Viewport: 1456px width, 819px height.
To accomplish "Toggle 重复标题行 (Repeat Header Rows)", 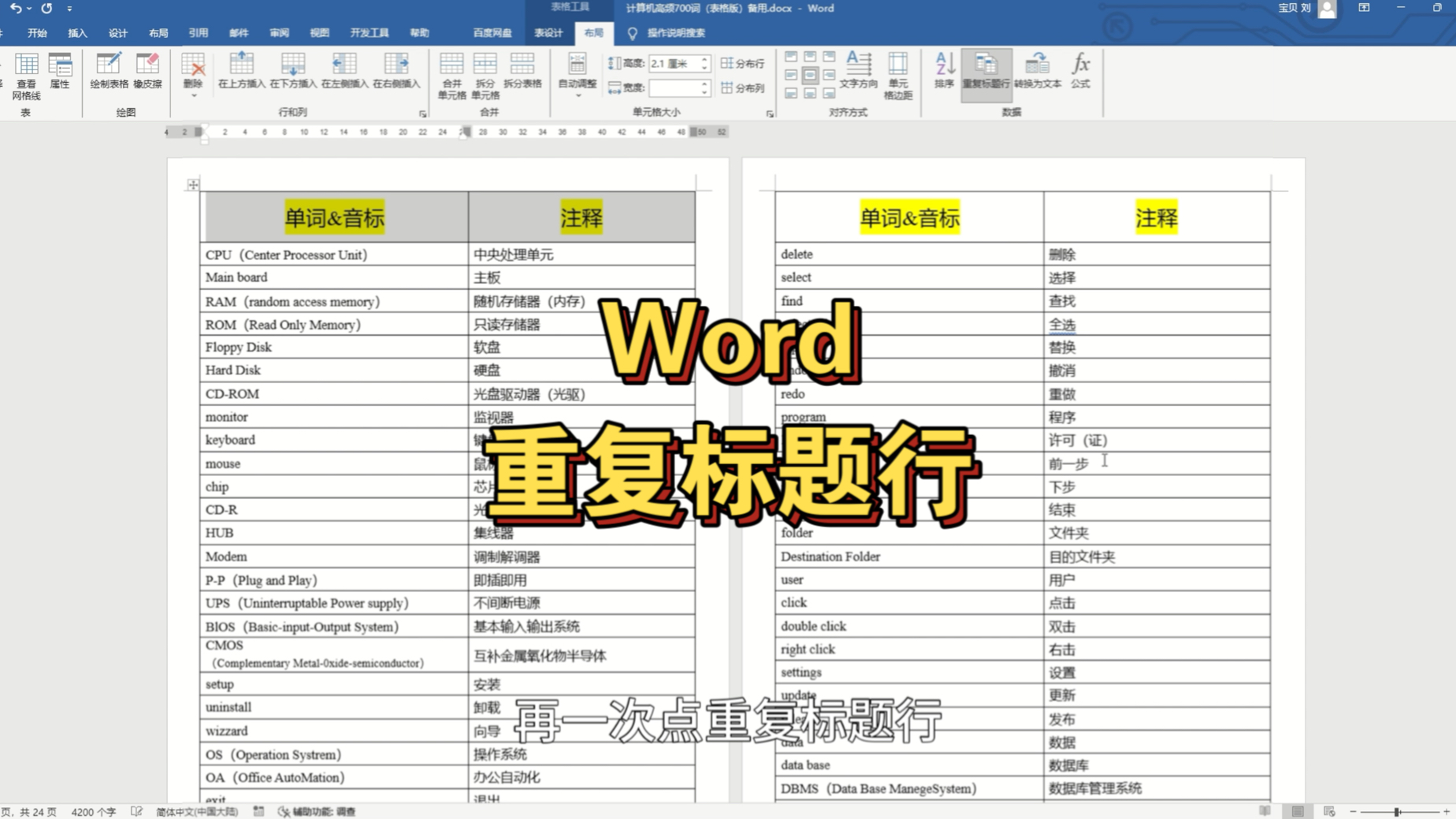I will (986, 73).
